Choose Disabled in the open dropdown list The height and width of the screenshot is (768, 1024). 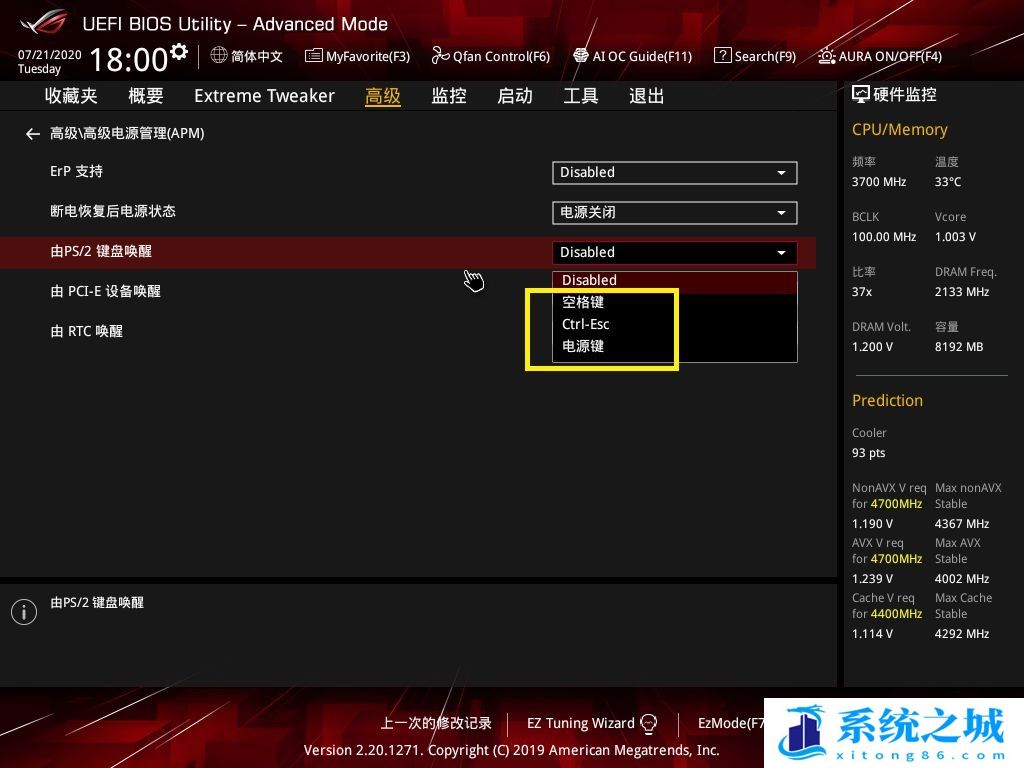pos(675,281)
